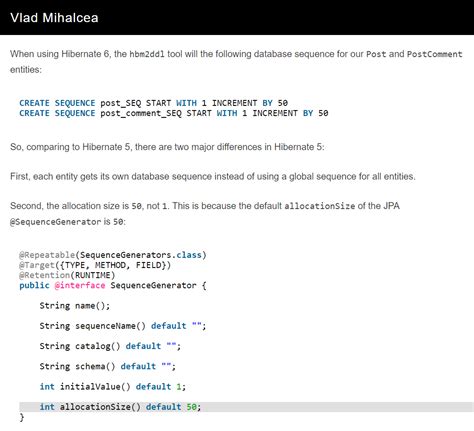
Task: Click the 'String catalog()' code line
Action: click(x=110, y=346)
